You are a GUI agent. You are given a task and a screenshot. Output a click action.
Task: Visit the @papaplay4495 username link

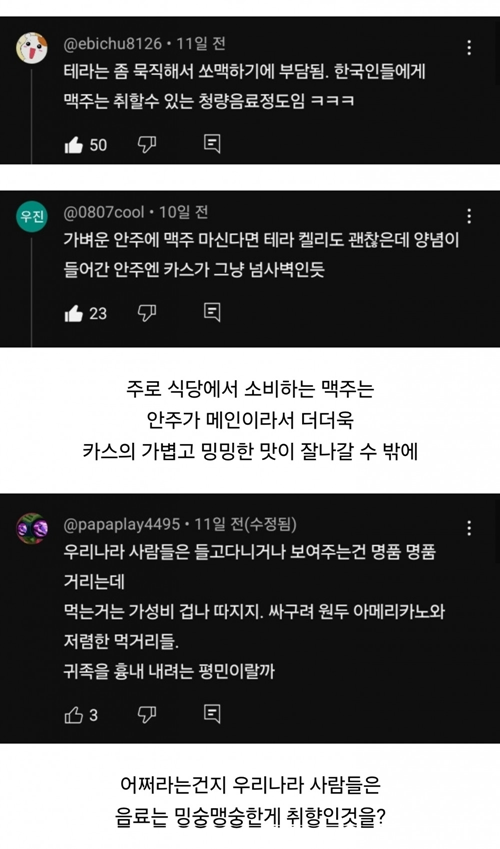(122, 524)
